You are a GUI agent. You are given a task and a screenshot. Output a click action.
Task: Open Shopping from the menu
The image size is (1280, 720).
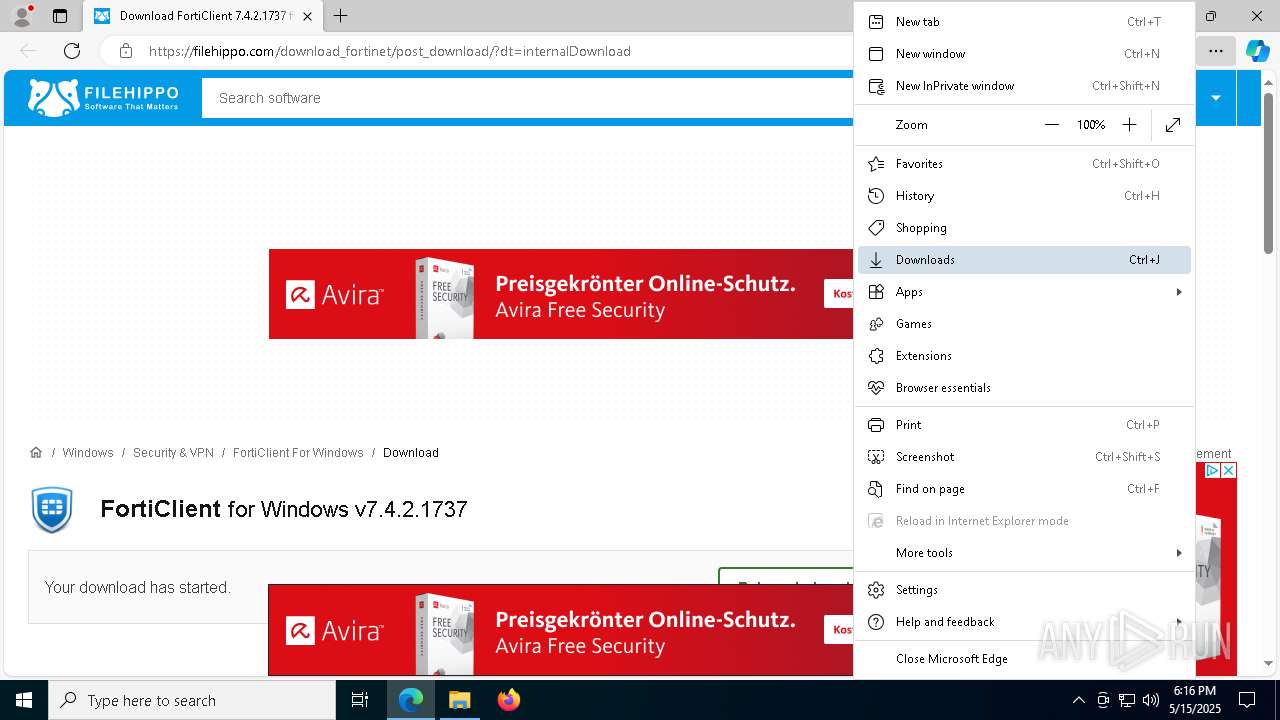point(1024,228)
